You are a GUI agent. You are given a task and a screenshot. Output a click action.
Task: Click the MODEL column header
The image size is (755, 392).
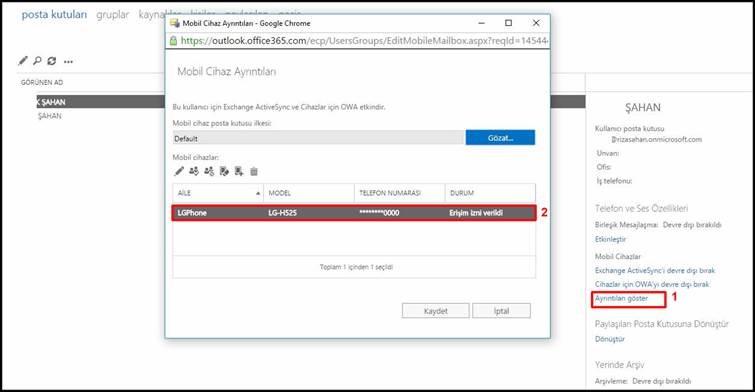(x=309, y=193)
